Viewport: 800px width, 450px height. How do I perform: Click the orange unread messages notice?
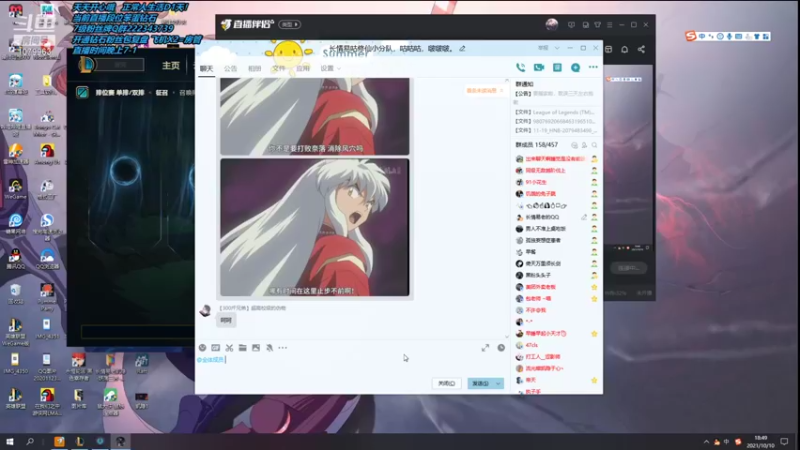point(481,91)
